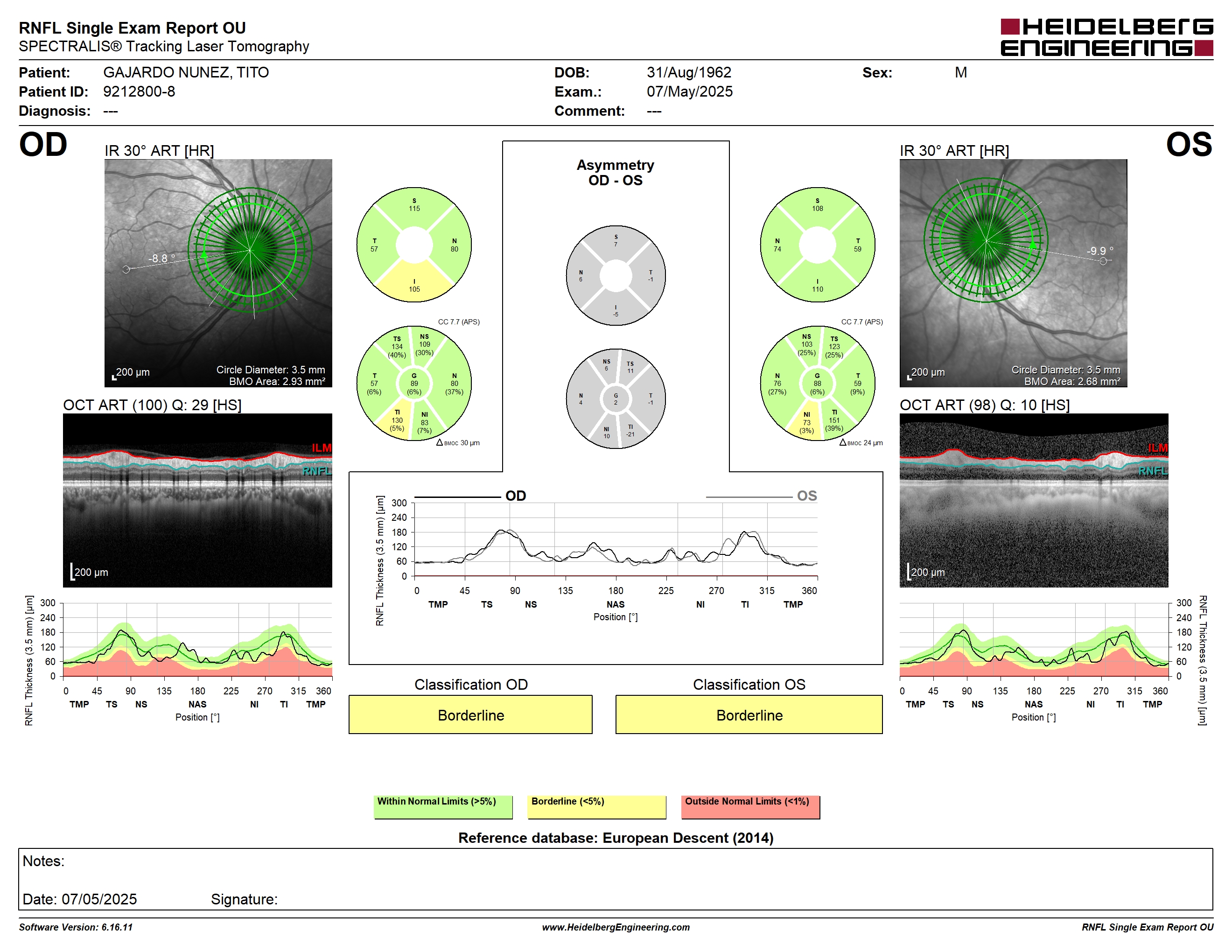Click OS six-sector TI value 151 (39%)

click(x=834, y=421)
